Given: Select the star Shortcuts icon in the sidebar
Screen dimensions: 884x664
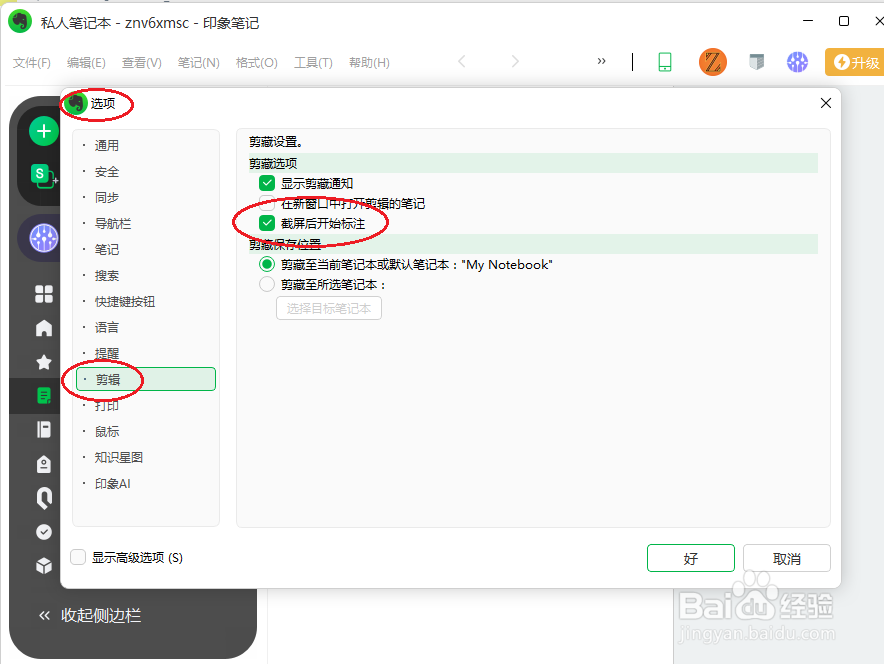Looking at the screenshot, I should click(42, 362).
